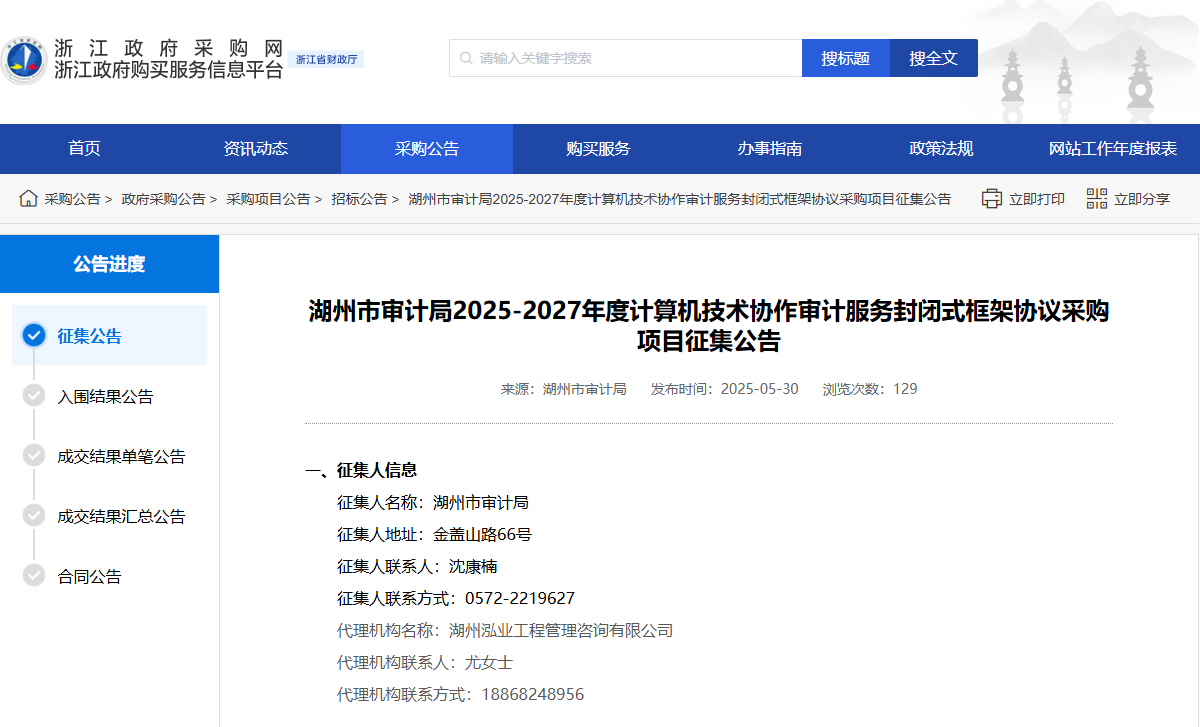Click the gray circle icon beside 合同公告
Image resolution: width=1200 pixels, height=727 pixels.
point(33,575)
